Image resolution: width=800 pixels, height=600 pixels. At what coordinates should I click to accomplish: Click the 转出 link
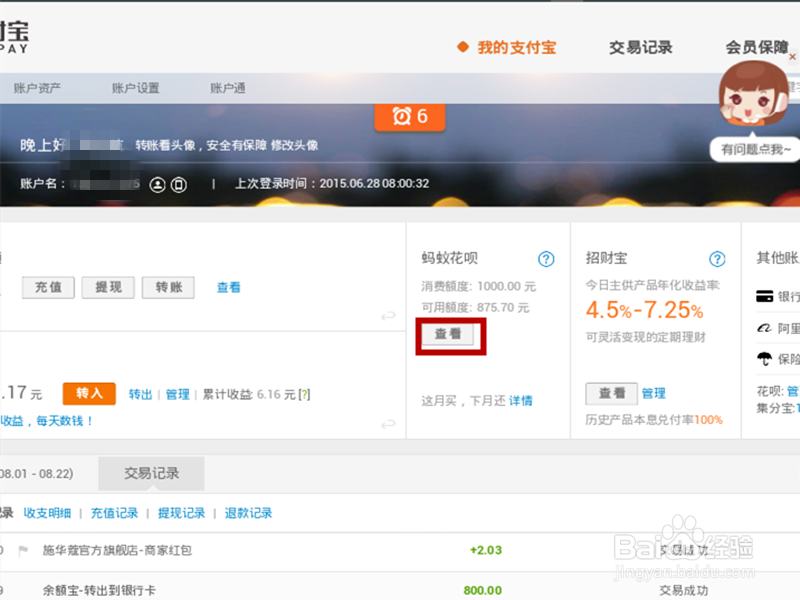[x=140, y=394]
